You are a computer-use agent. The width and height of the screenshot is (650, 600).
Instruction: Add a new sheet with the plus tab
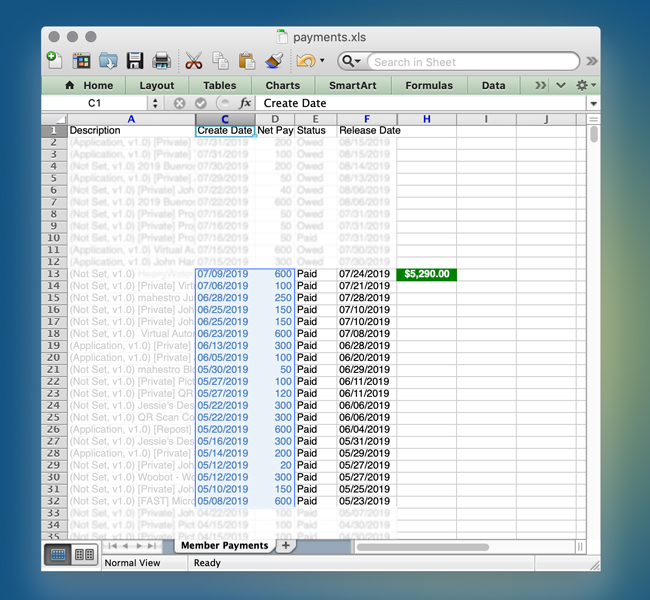(286, 546)
